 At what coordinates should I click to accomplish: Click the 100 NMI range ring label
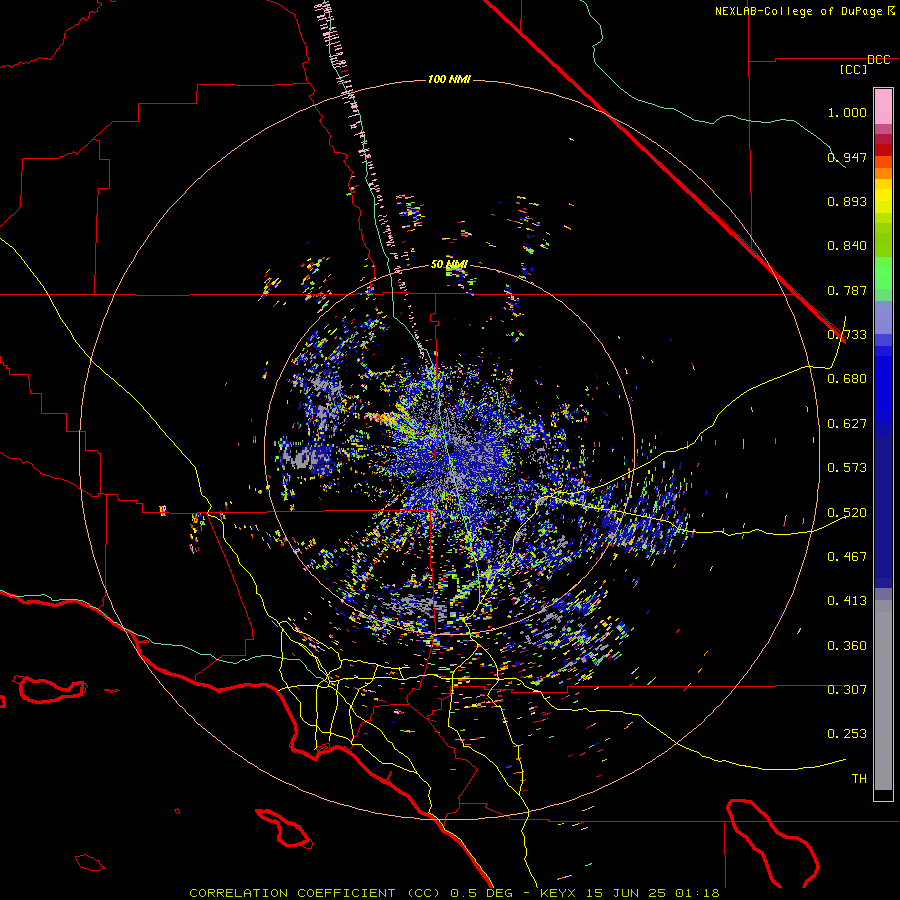[449, 79]
